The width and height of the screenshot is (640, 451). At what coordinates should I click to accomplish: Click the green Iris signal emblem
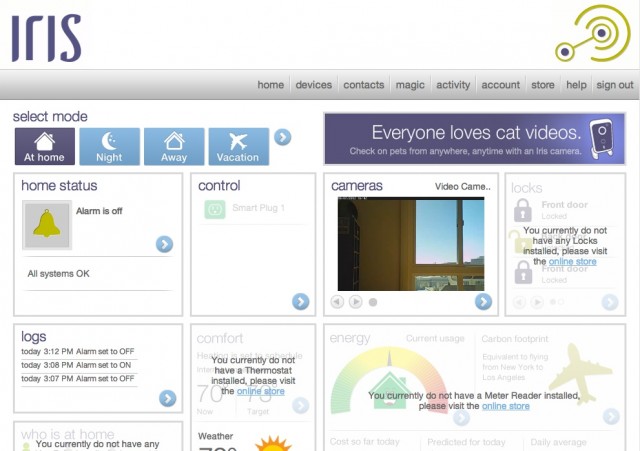point(593,33)
